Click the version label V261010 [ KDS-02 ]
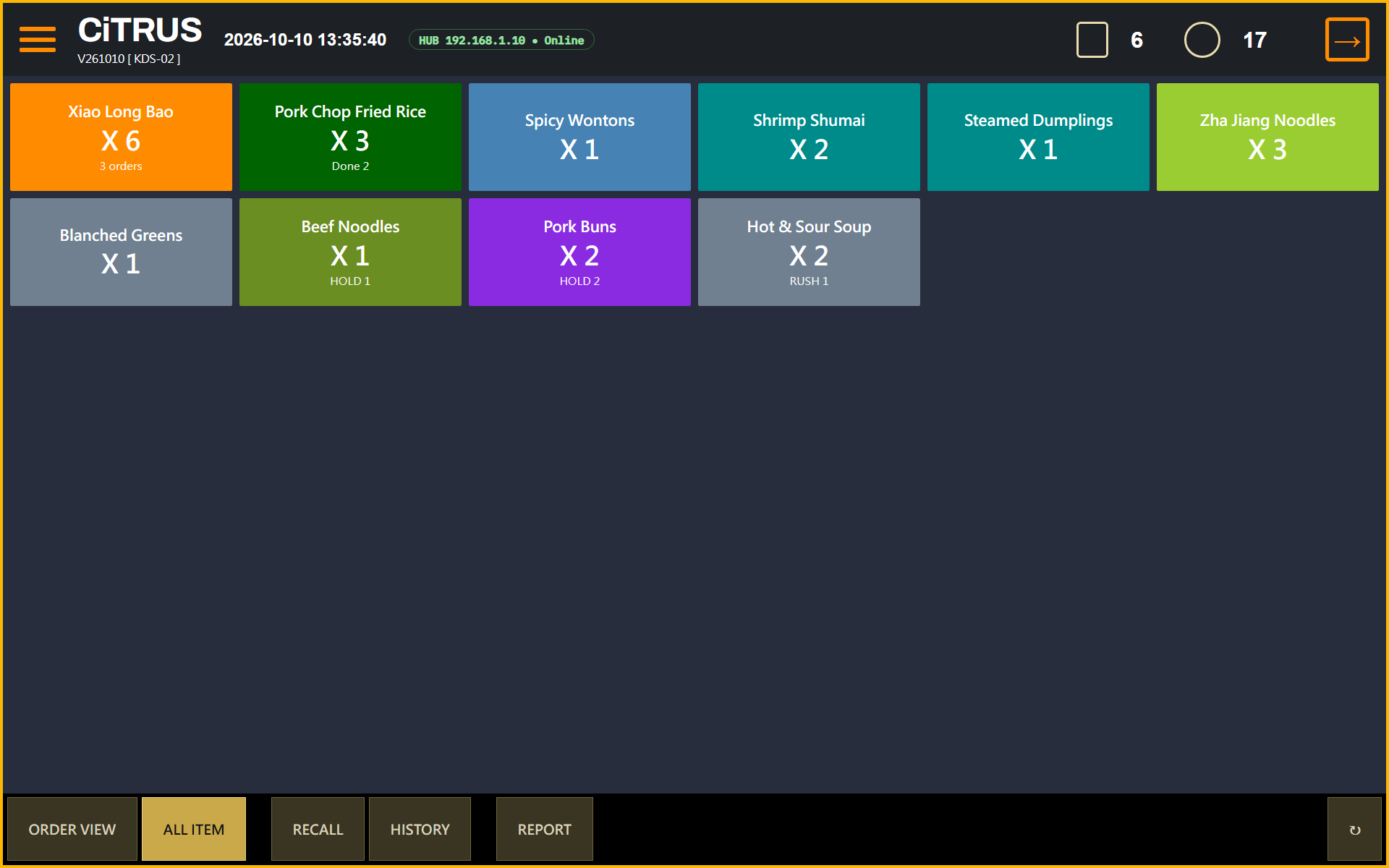This screenshot has height=868, width=1389. coord(129,59)
